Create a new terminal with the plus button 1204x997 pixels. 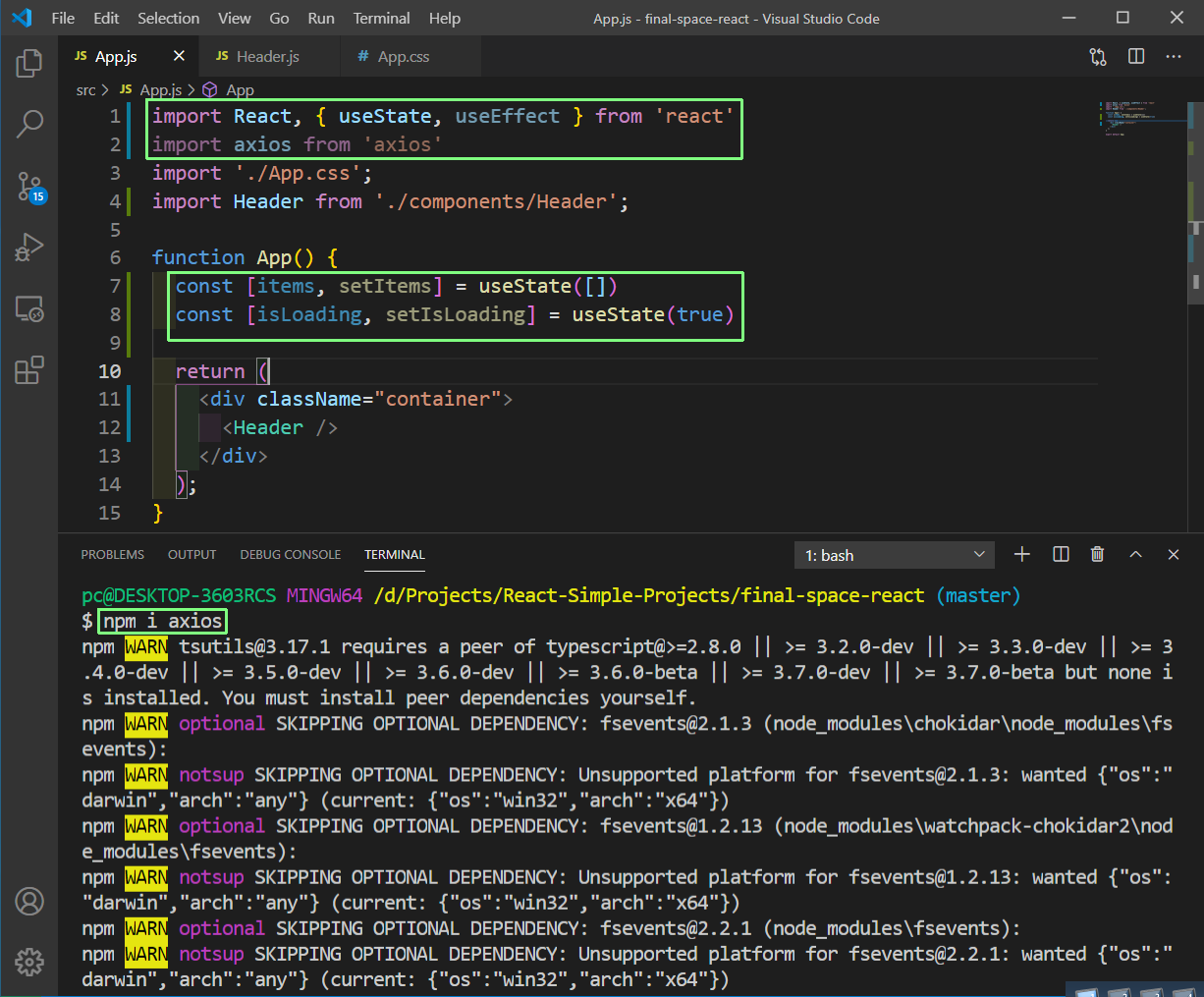[1022, 554]
